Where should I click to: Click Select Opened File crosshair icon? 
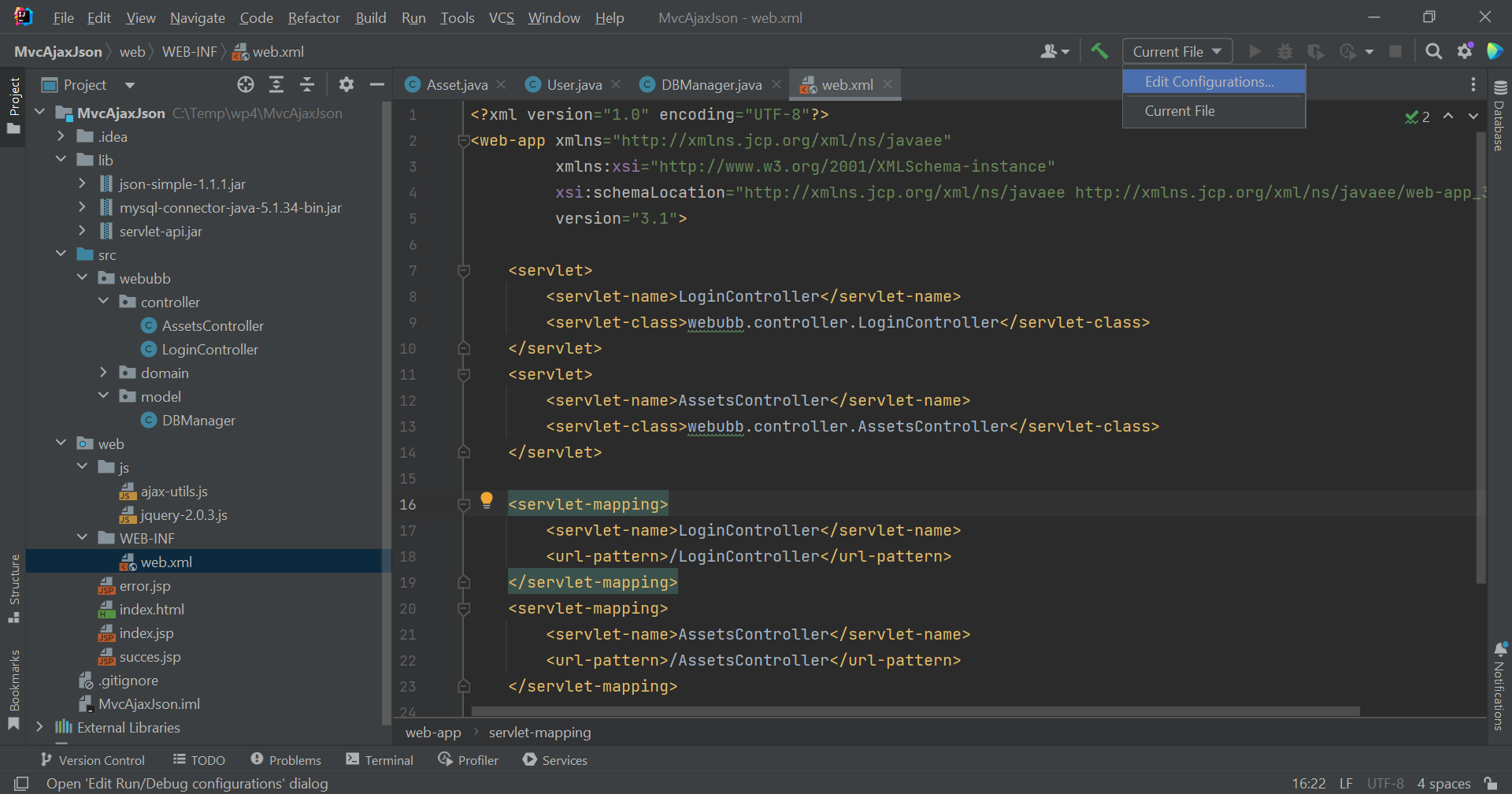(x=246, y=84)
